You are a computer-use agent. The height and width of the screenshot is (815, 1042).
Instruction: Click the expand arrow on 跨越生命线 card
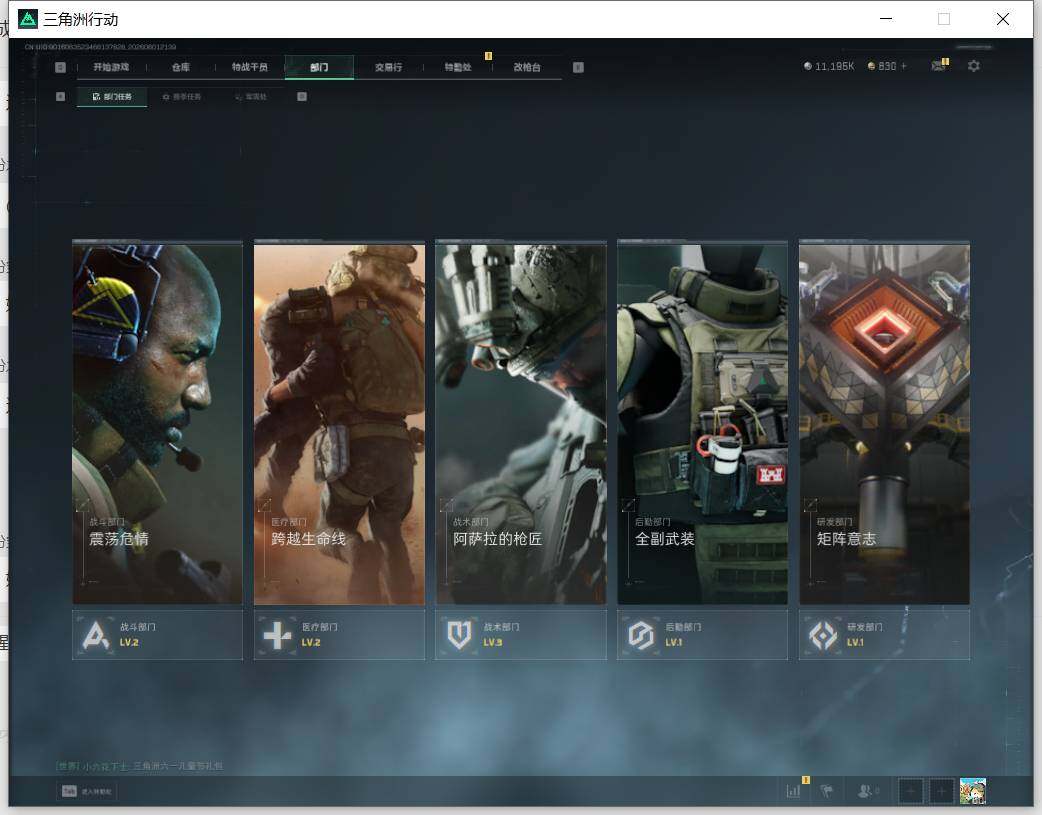[264, 505]
